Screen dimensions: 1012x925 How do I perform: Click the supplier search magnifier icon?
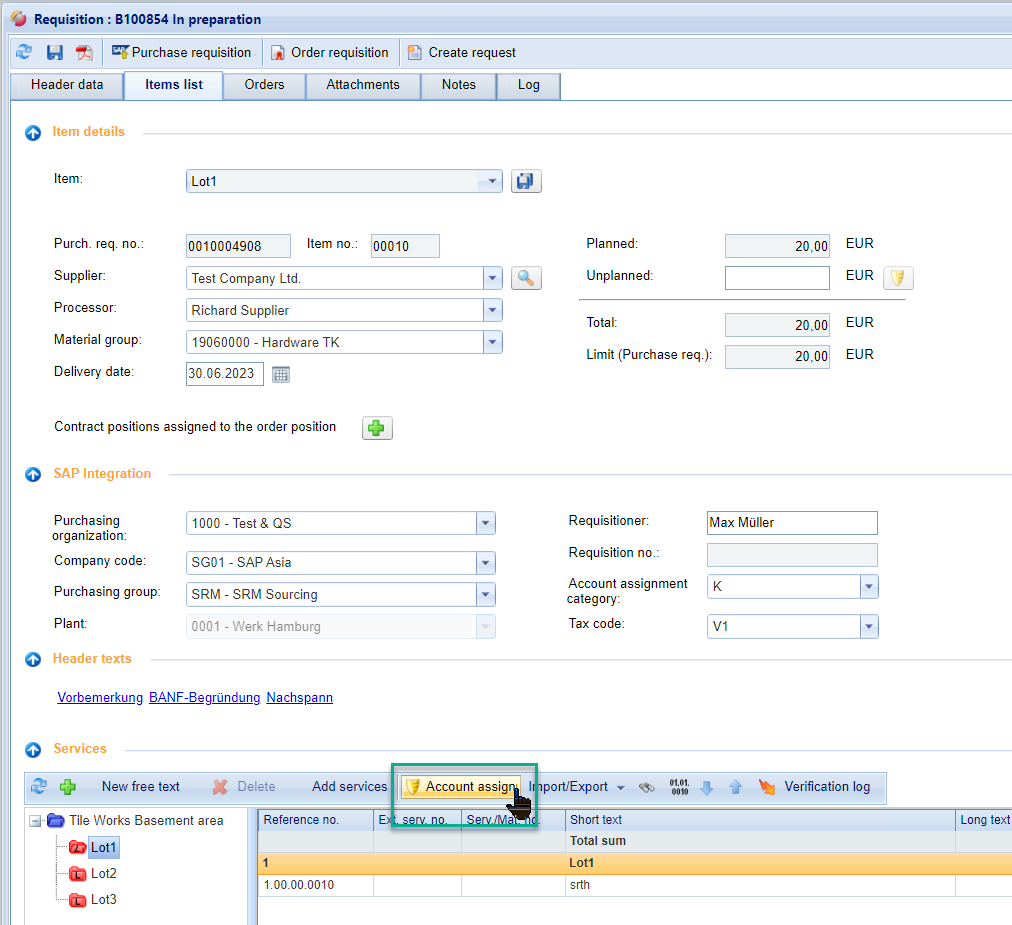pos(526,278)
